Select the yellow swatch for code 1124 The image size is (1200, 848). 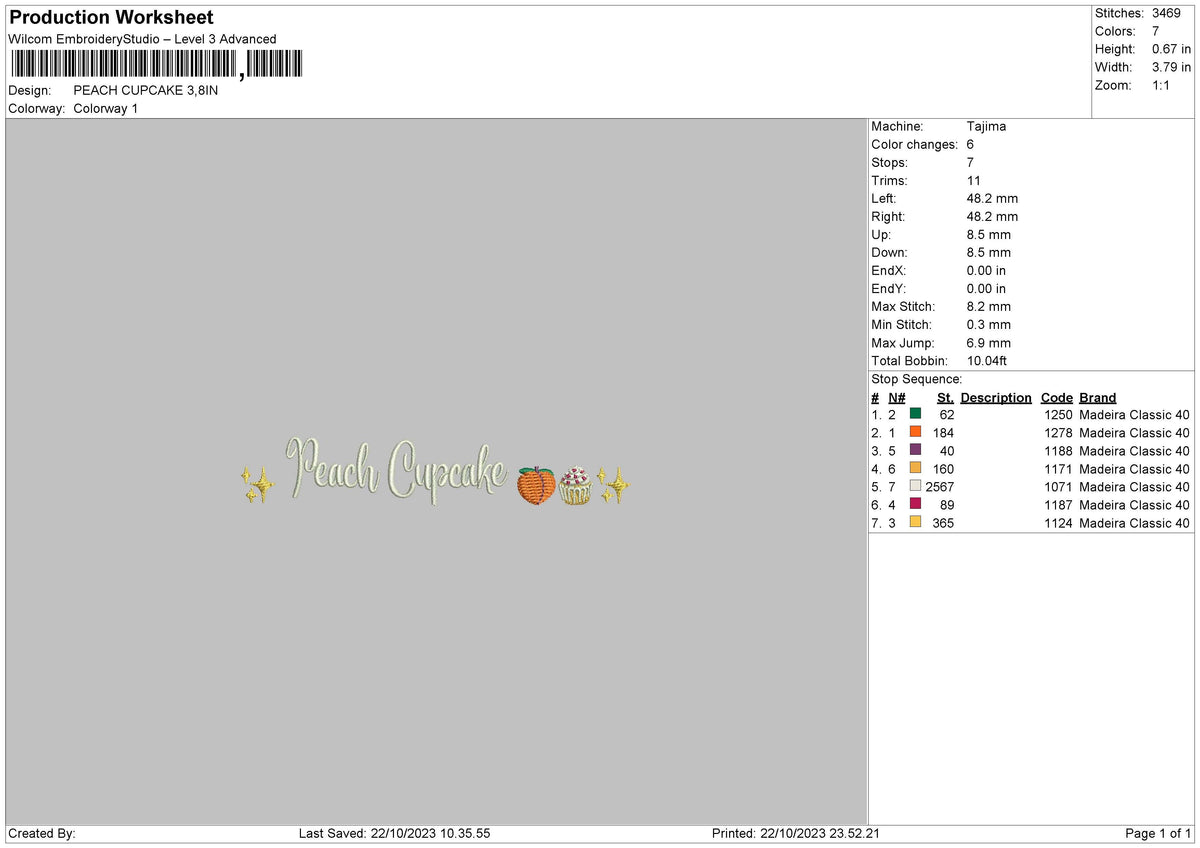point(915,522)
